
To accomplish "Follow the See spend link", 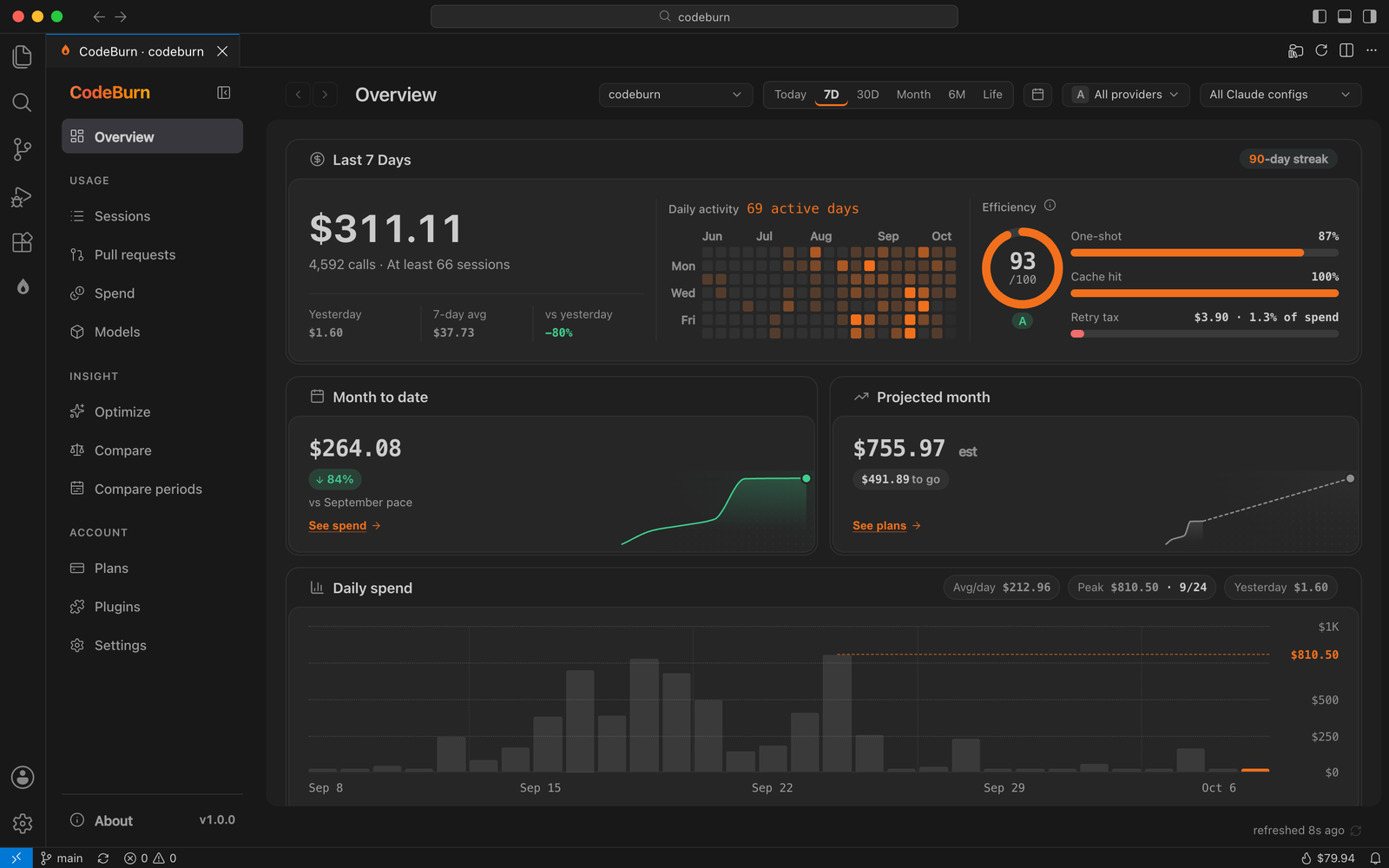I will pos(345,525).
